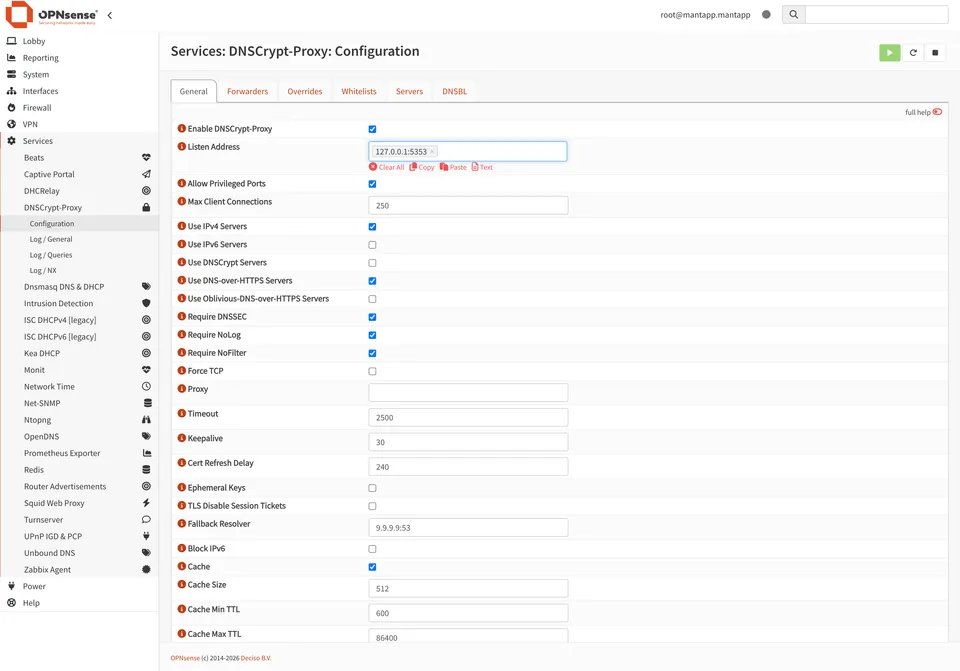Click the Ntopng binoculars icon
960x671 pixels.
pos(146,419)
